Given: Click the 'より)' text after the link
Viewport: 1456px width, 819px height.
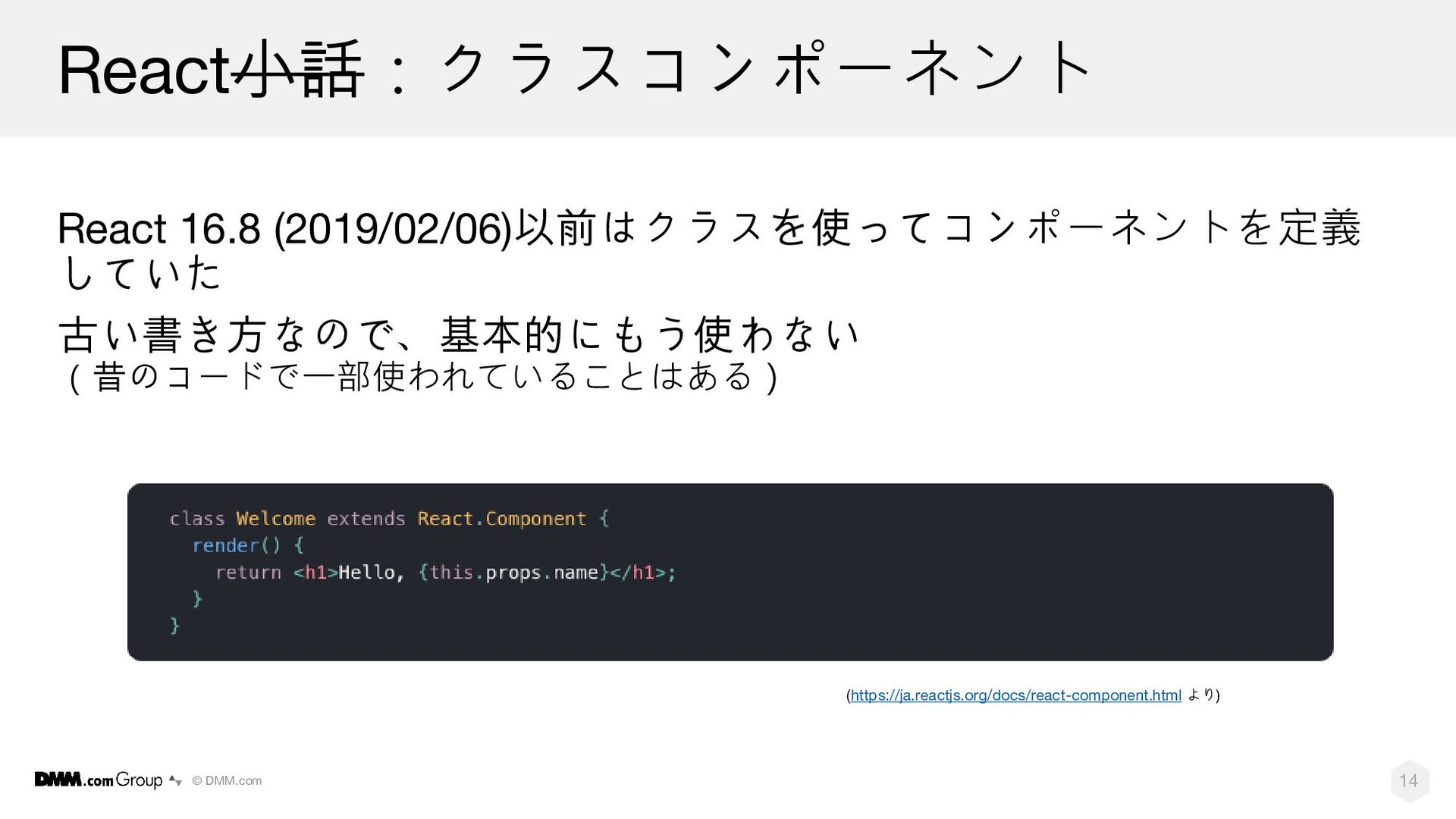Looking at the screenshot, I should (1203, 695).
